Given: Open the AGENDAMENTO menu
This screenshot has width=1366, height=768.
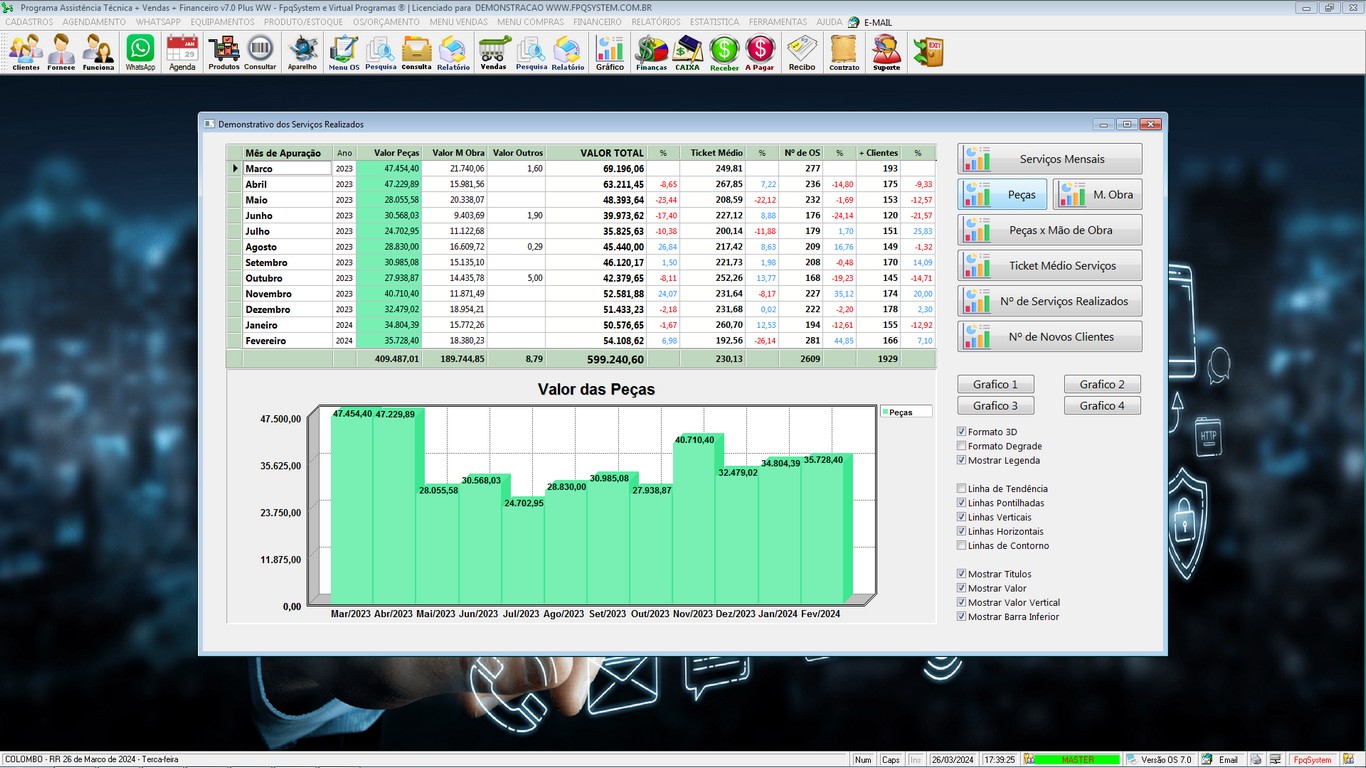Looking at the screenshot, I should [94, 22].
